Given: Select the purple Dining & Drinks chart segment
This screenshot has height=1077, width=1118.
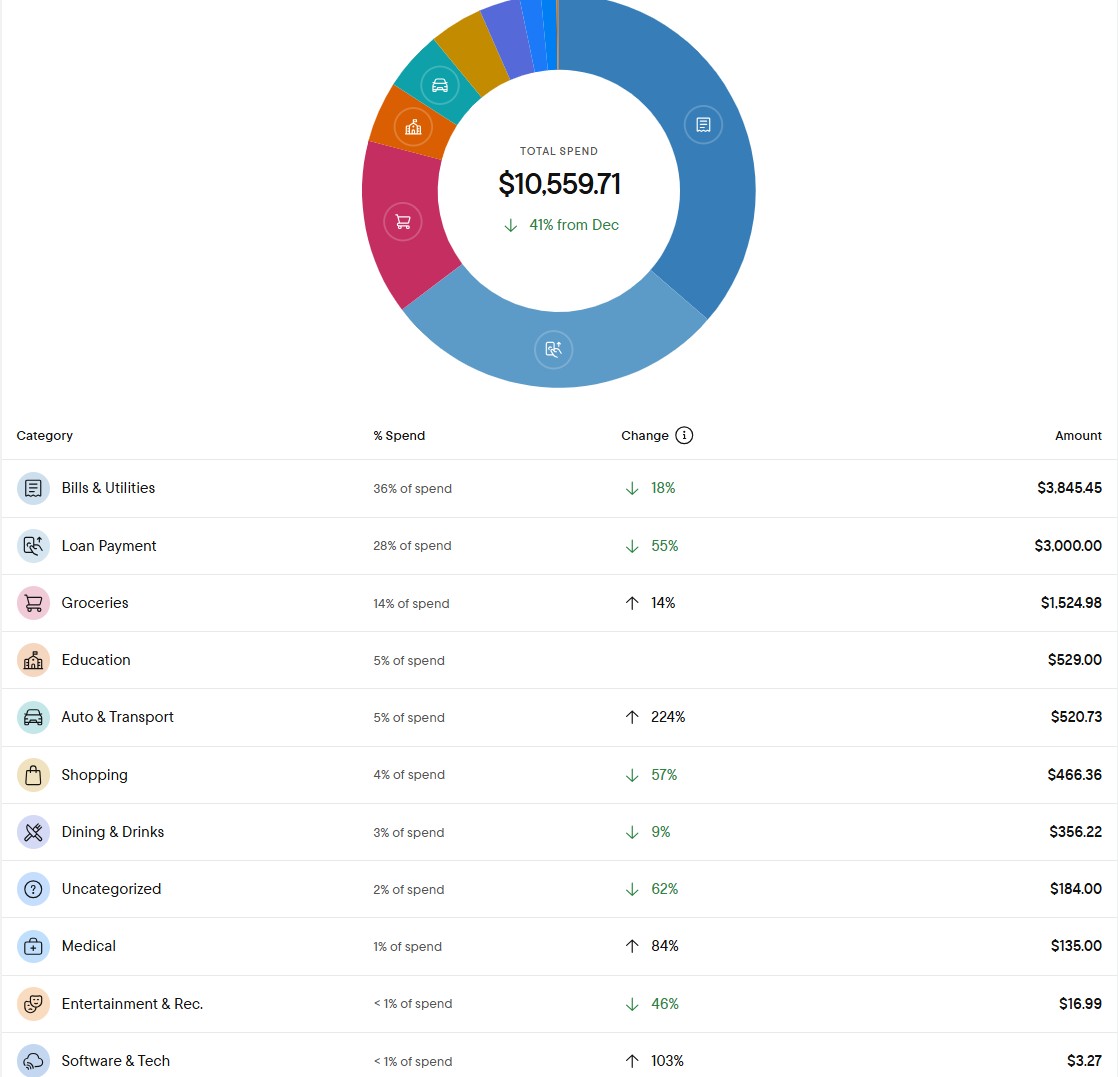Looking at the screenshot, I should (x=510, y=37).
